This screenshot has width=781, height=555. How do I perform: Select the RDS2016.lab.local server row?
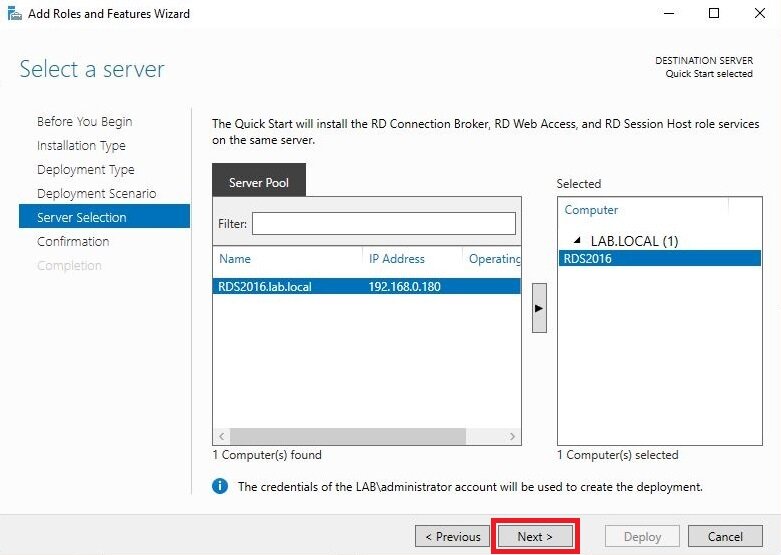point(367,286)
